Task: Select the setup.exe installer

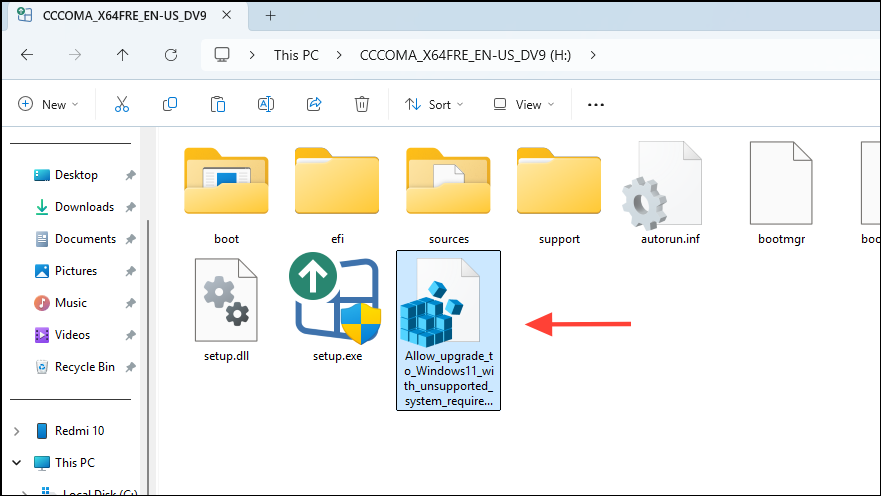Action: tap(337, 308)
